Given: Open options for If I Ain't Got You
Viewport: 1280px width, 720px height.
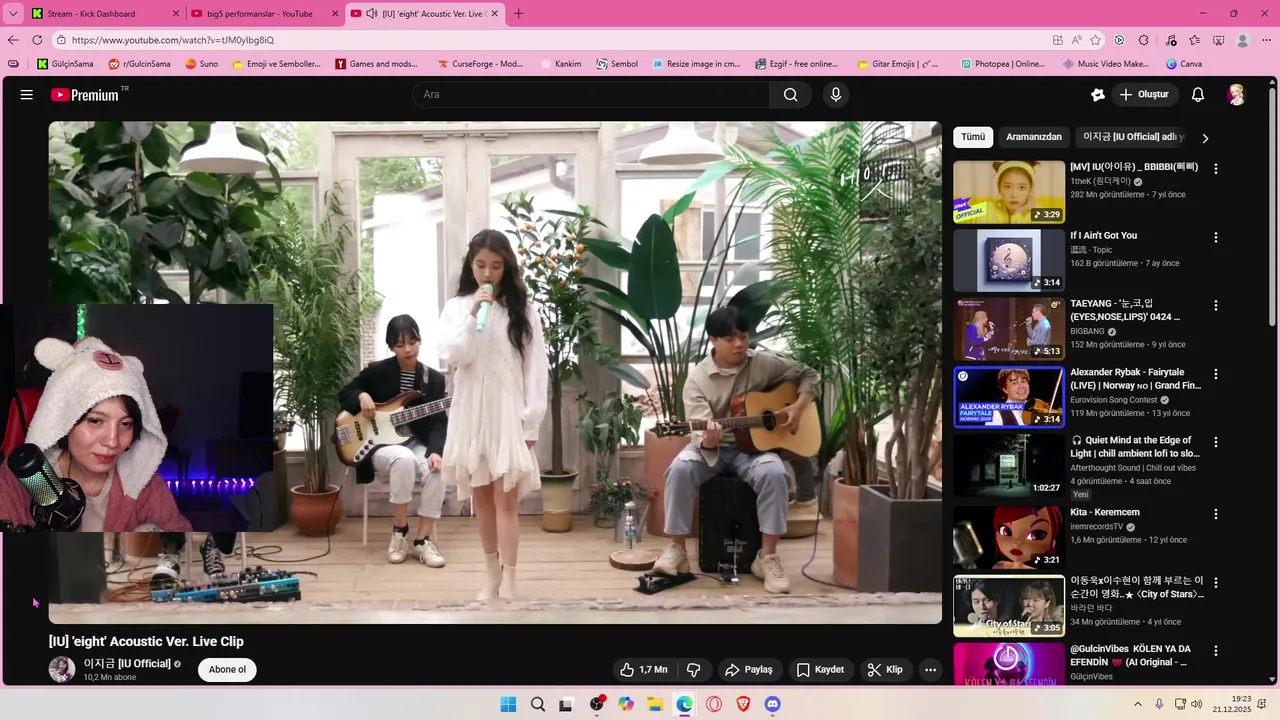Looking at the screenshot, I should [1216, 238].
